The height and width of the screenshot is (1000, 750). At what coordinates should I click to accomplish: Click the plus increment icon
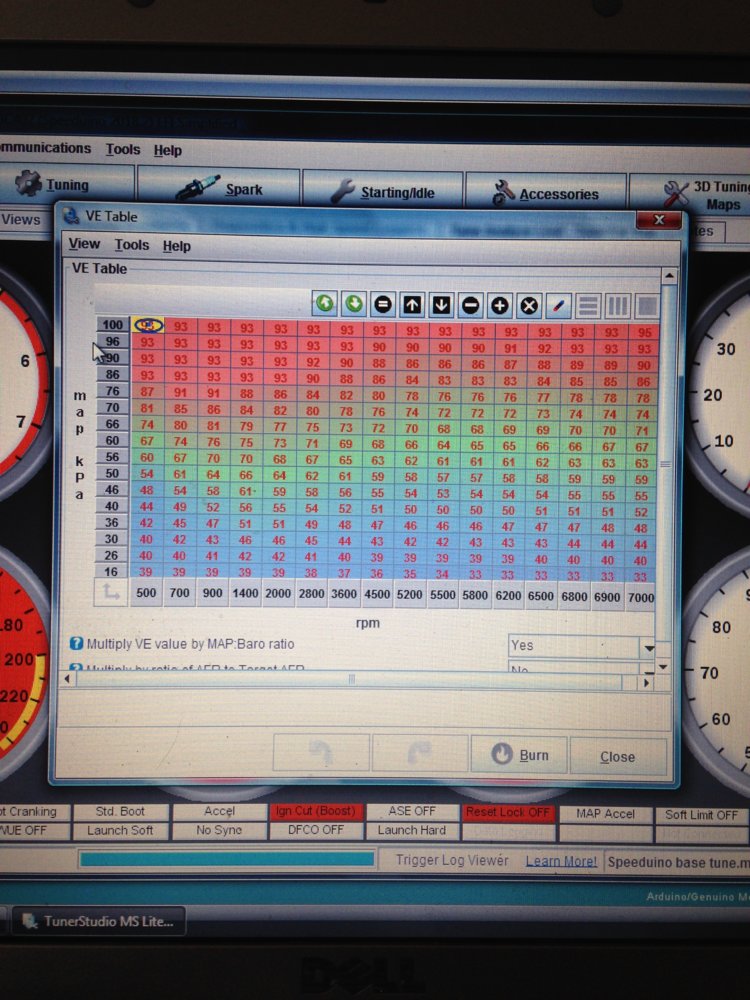[500, 306]
